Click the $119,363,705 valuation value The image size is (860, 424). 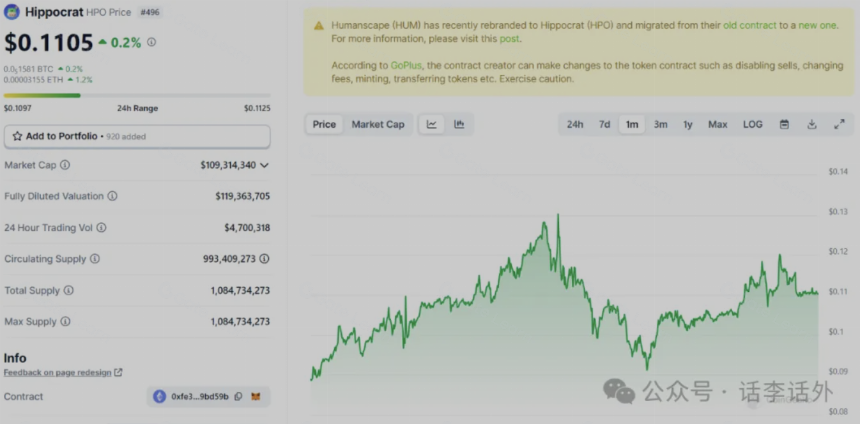pyautogui.click(x=242, y=196)
